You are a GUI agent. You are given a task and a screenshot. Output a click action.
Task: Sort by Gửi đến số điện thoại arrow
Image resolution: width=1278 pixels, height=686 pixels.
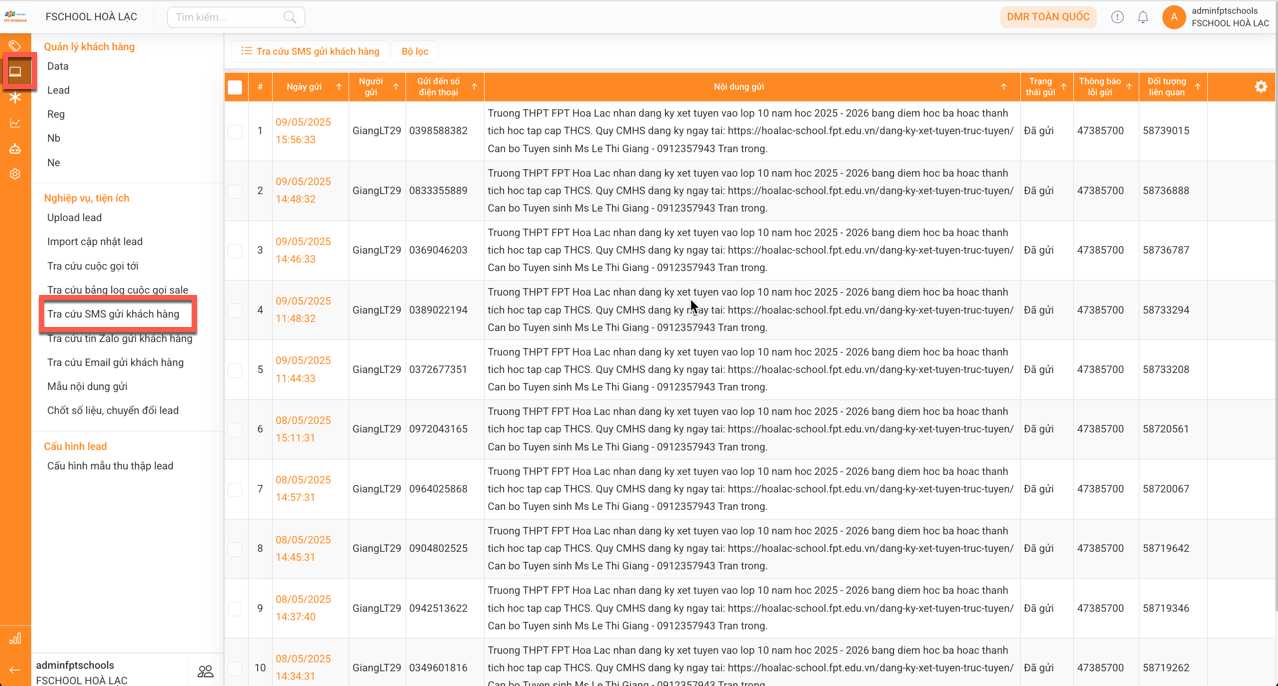[474, 87]
